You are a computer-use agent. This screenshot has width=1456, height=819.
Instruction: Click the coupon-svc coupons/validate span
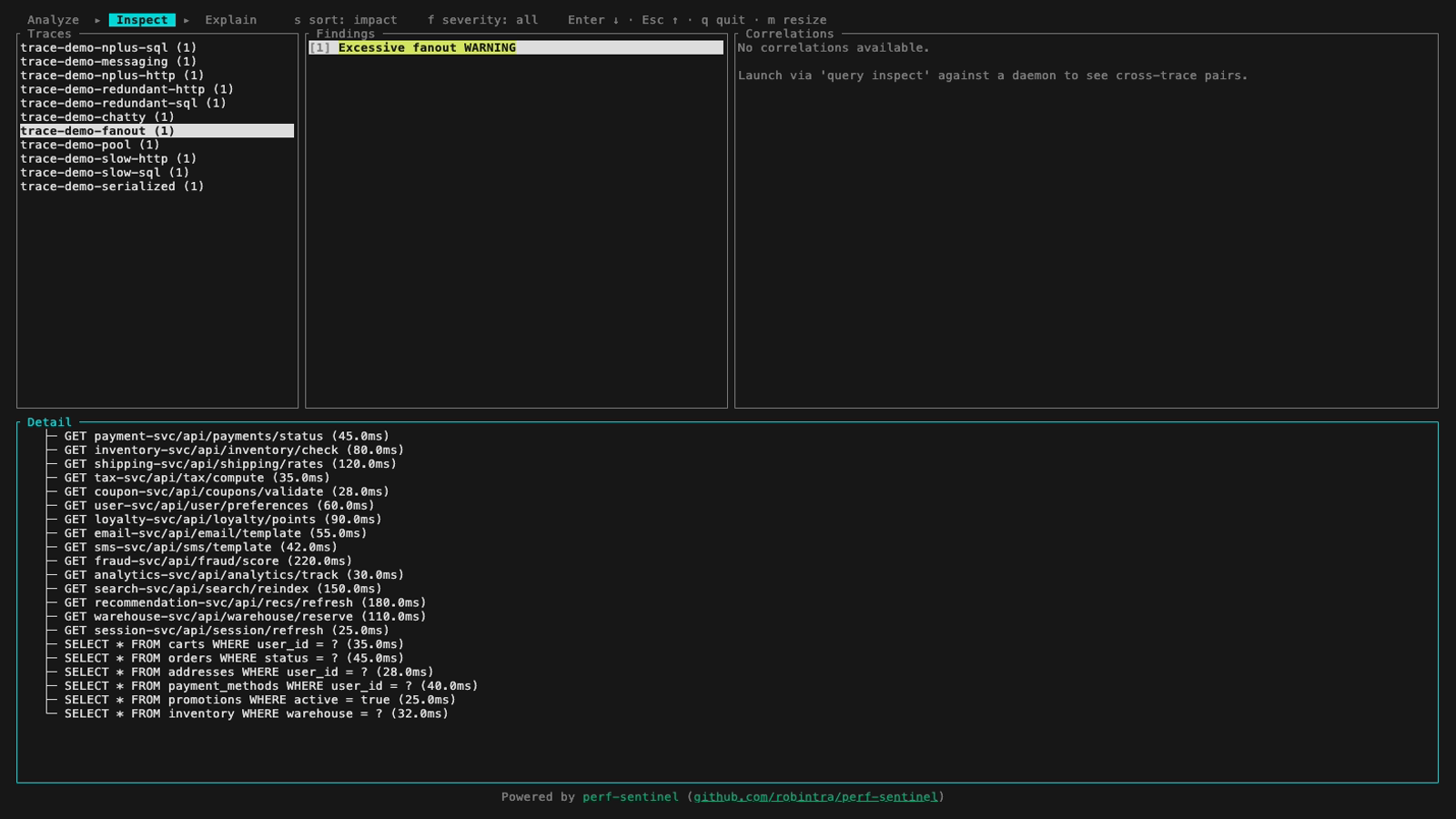tap(227, 492)
